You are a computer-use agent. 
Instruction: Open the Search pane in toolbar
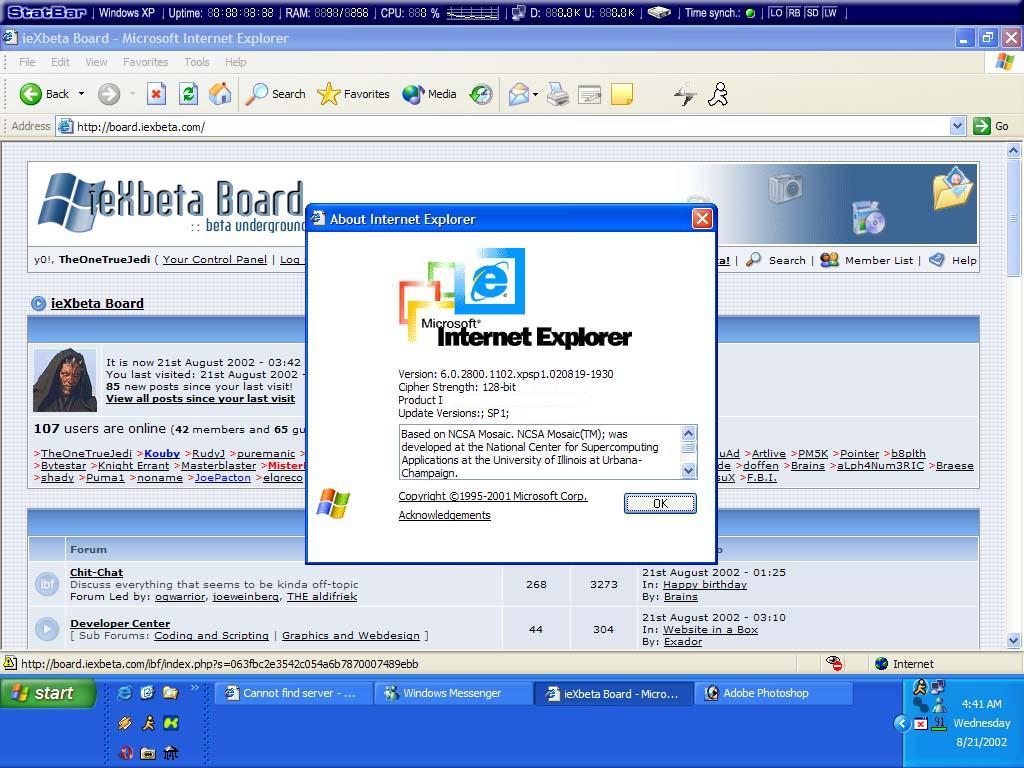[x=275, y=94]
